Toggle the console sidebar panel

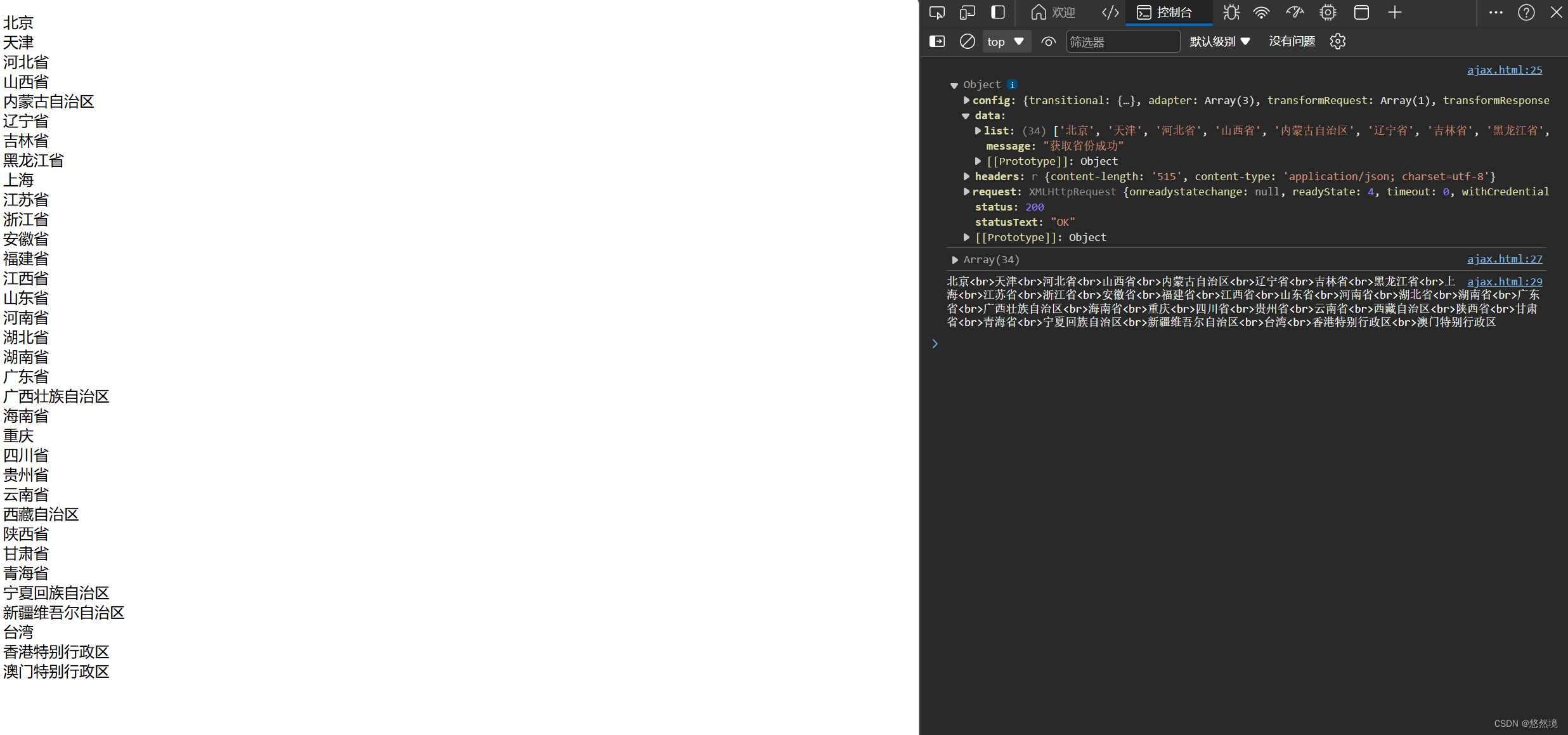coord(936,42)
